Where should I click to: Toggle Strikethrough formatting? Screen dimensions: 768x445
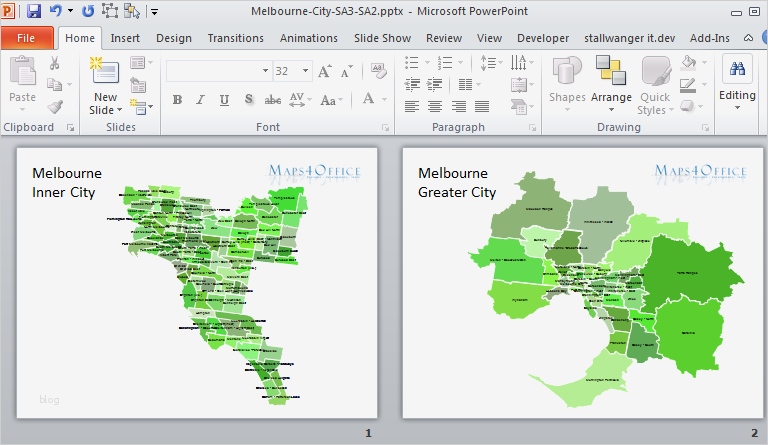273,100
